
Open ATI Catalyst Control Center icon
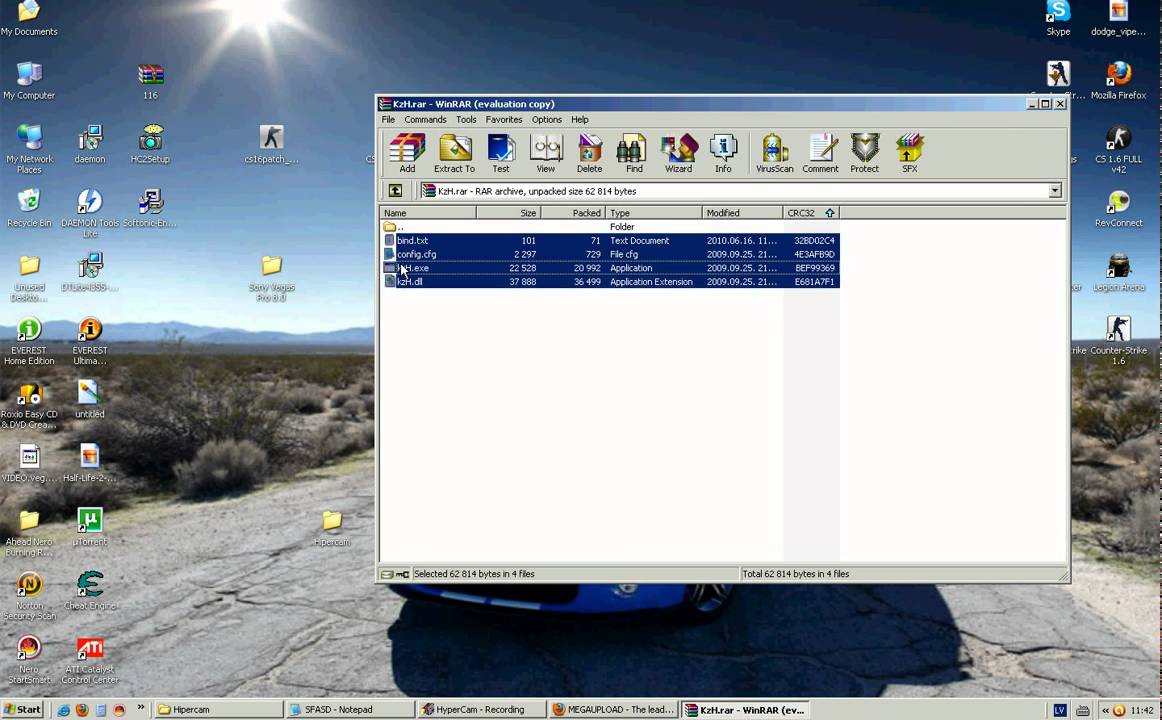click(x=90, y=661)
